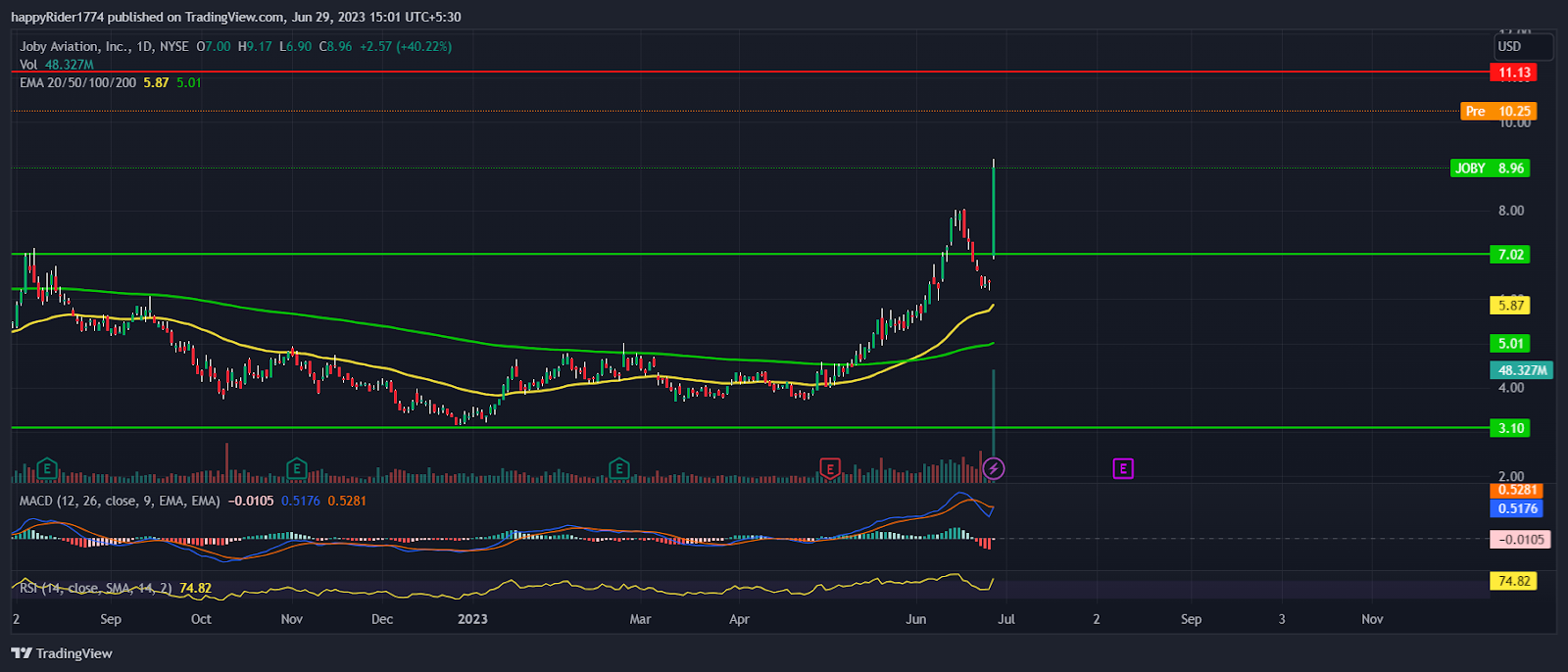The width and height of the screenshot is (1568, 672).
Task: Click the -0.0105 histogram value label
Action: 1520,540
